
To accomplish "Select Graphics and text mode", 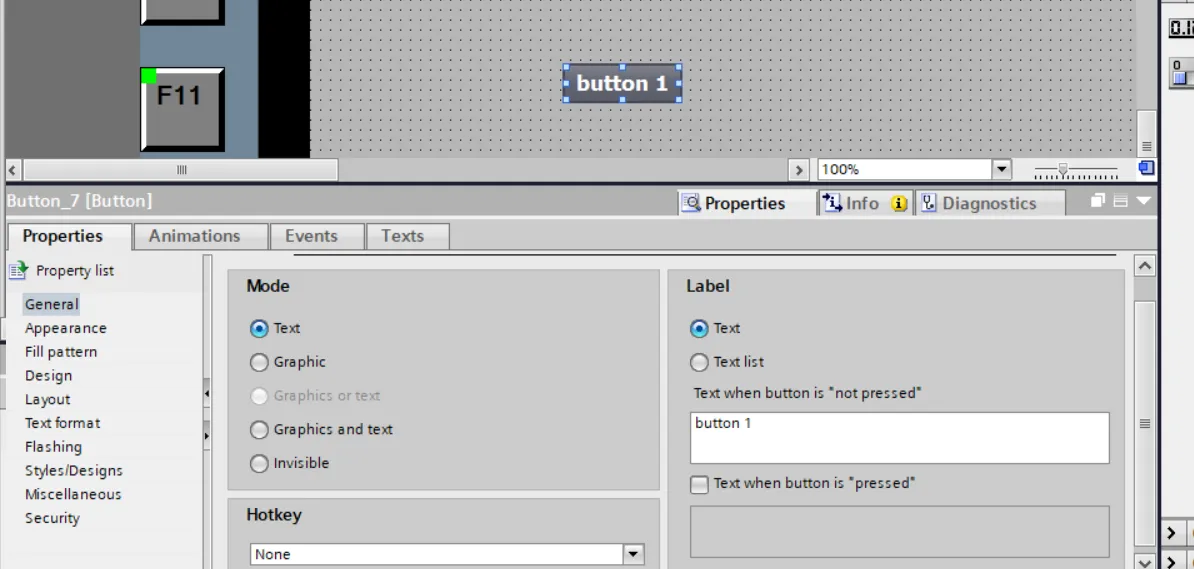I will (x=259, y=430).
